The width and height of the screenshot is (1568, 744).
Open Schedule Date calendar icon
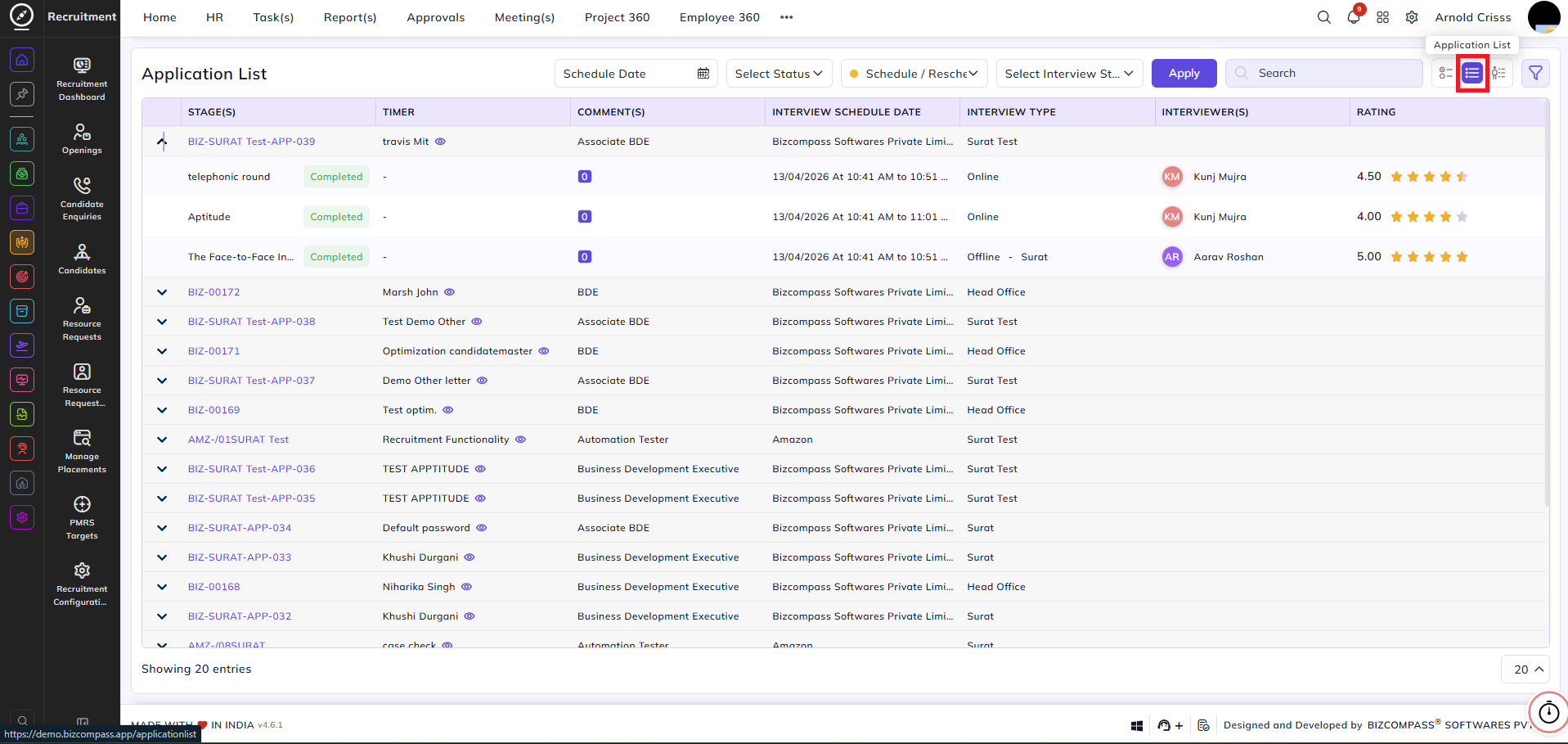(x=703, y=73)
